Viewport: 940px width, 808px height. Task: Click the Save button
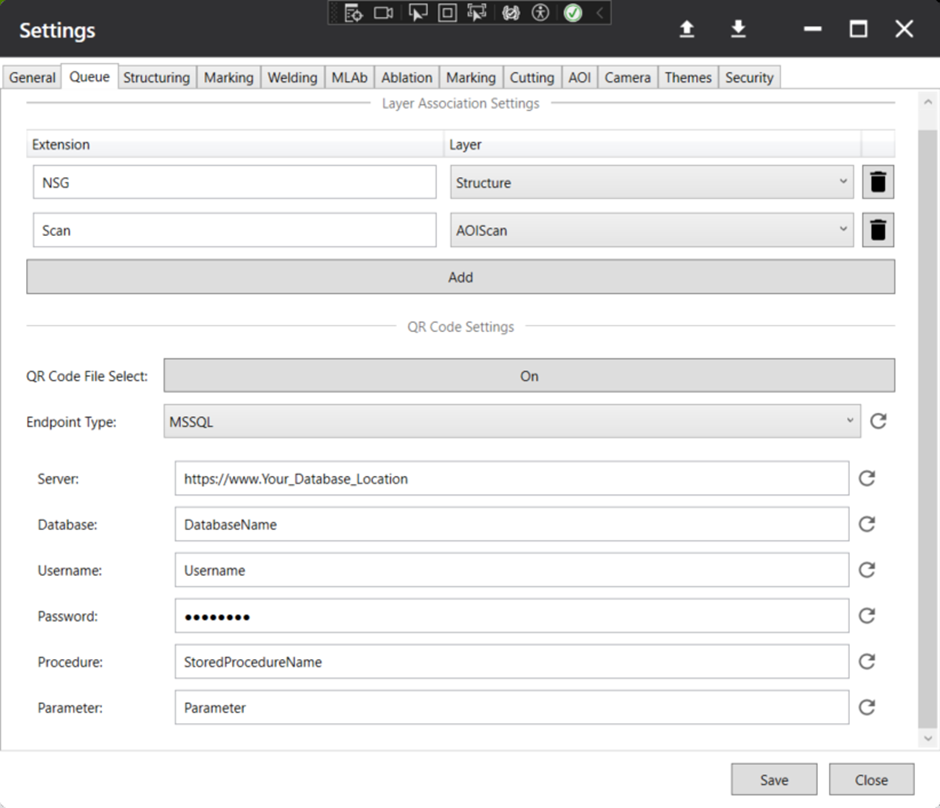774,780
